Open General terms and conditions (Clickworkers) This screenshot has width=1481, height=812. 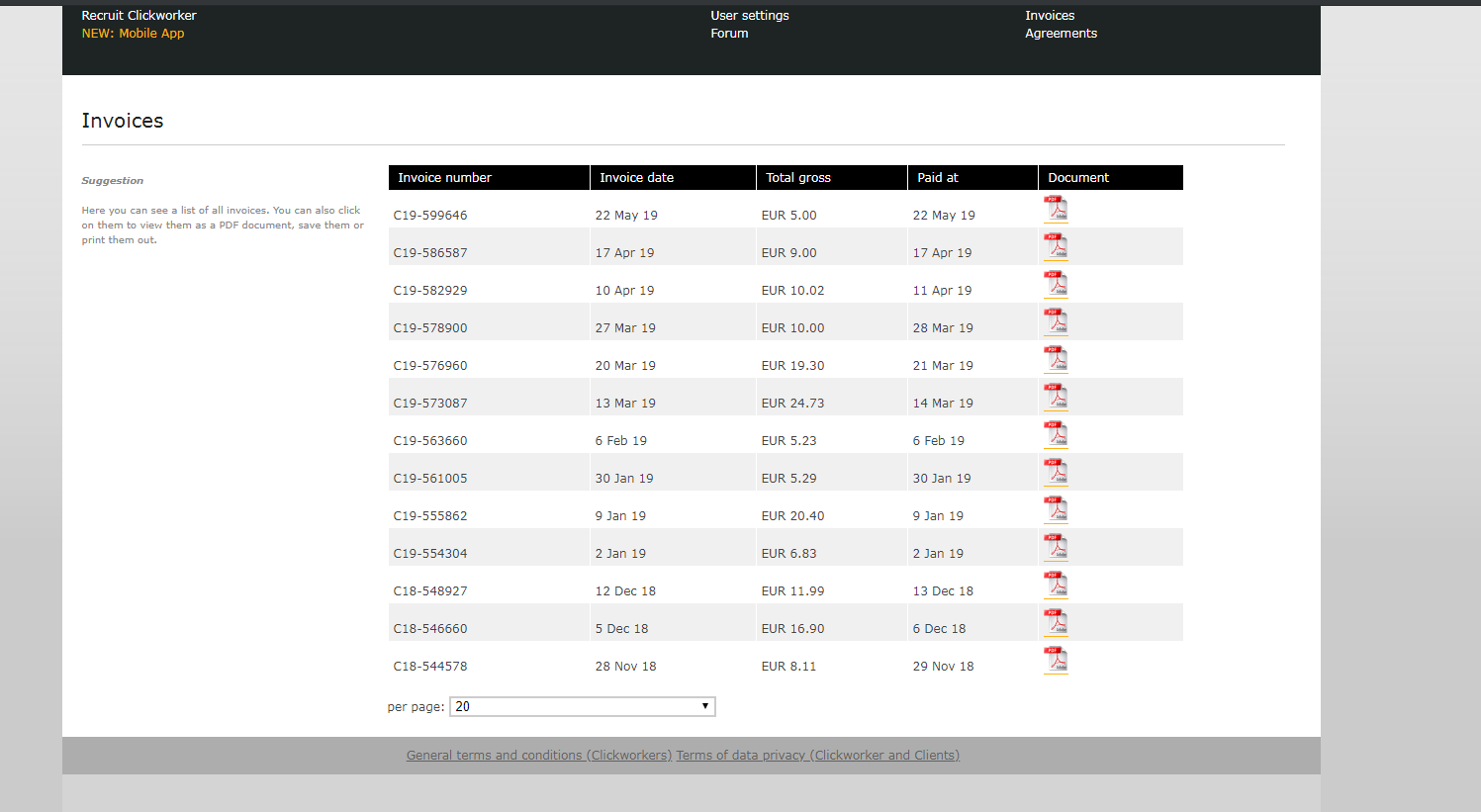539,755
